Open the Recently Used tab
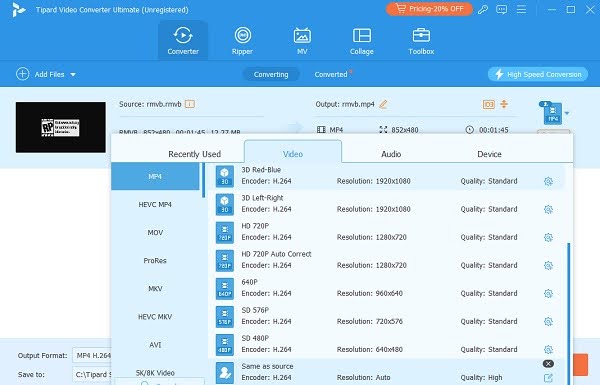Image resolution: width=600 pixels, height=385 pixels. tap(194, 154)
